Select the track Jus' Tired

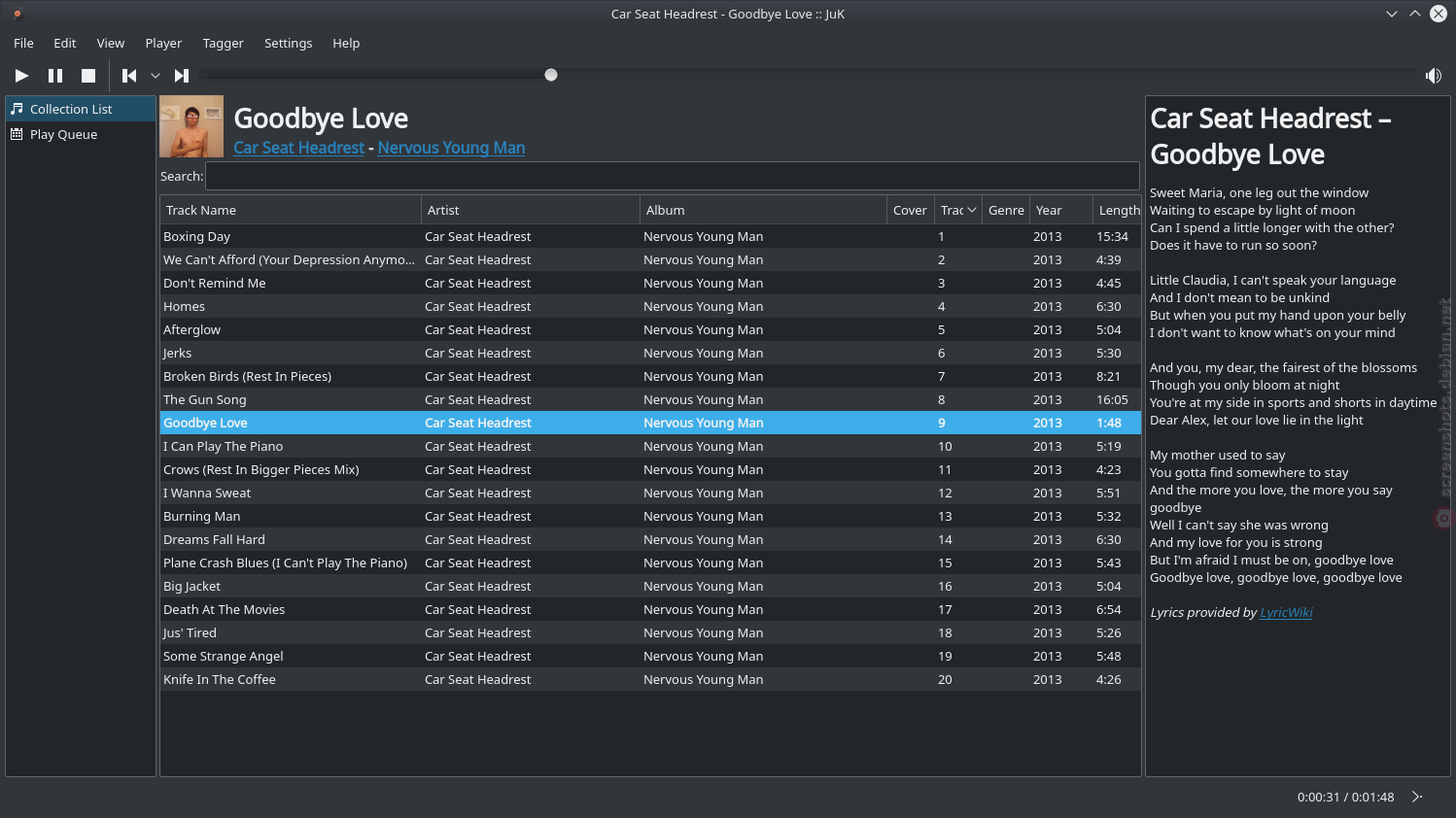pos(650,632)
